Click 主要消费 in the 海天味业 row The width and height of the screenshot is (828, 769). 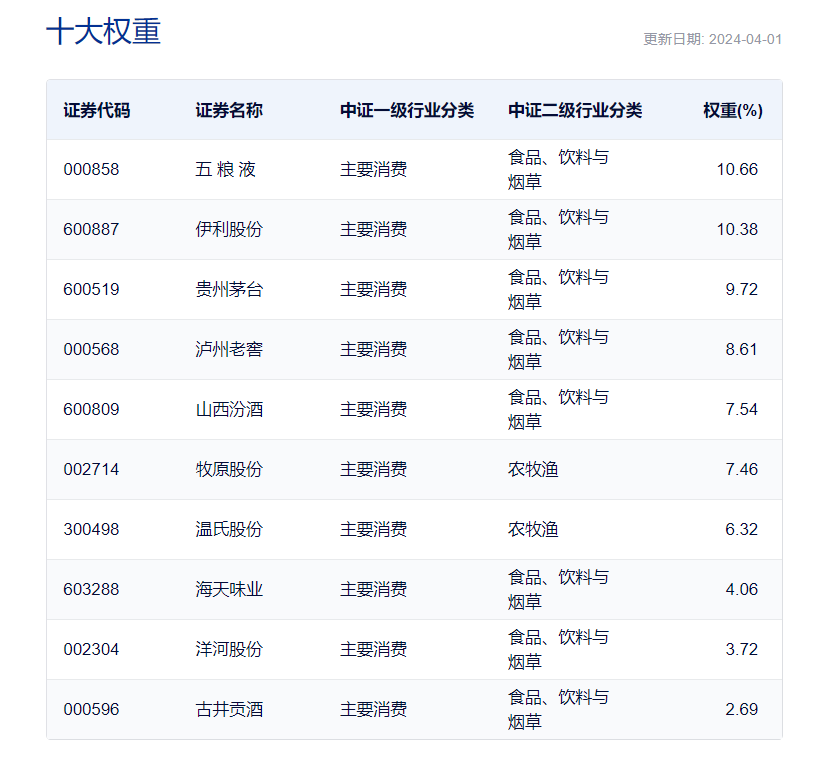tap(373, 589)
